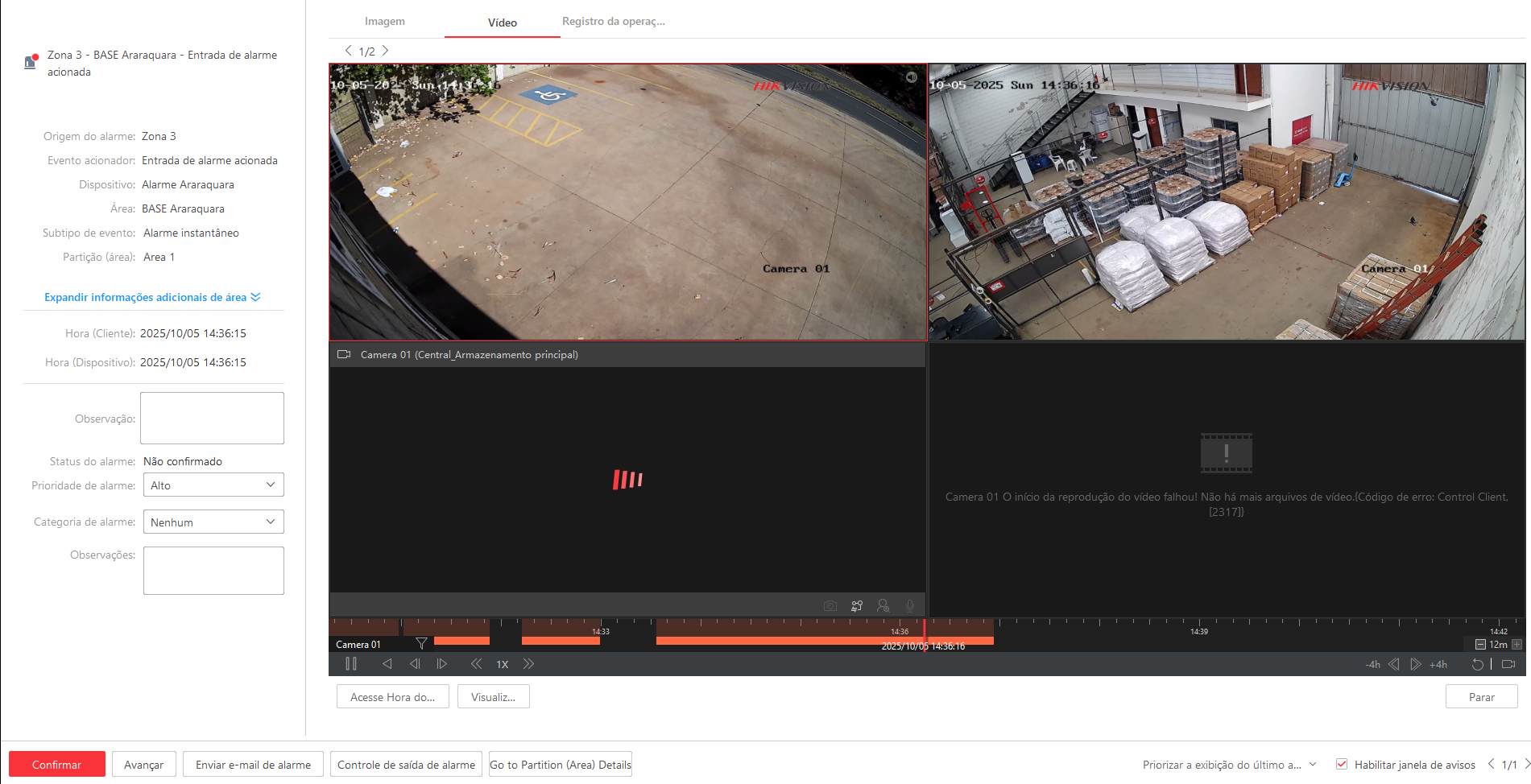Toggle Habilitar janela de avisos checkbox
This screenshot has height=784, width=1531.
tap(1342, 765)
